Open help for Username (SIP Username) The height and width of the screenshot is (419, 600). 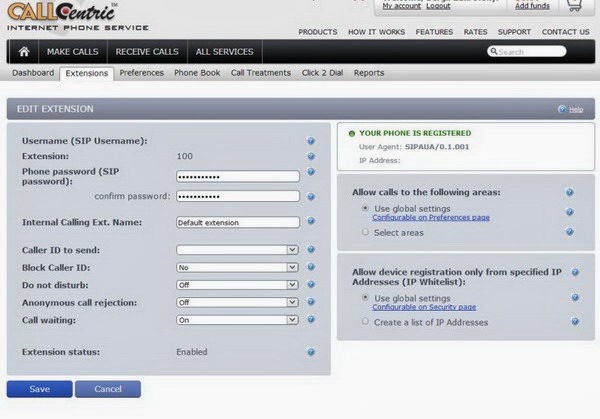pyautogui.click(x=311, y=141)
